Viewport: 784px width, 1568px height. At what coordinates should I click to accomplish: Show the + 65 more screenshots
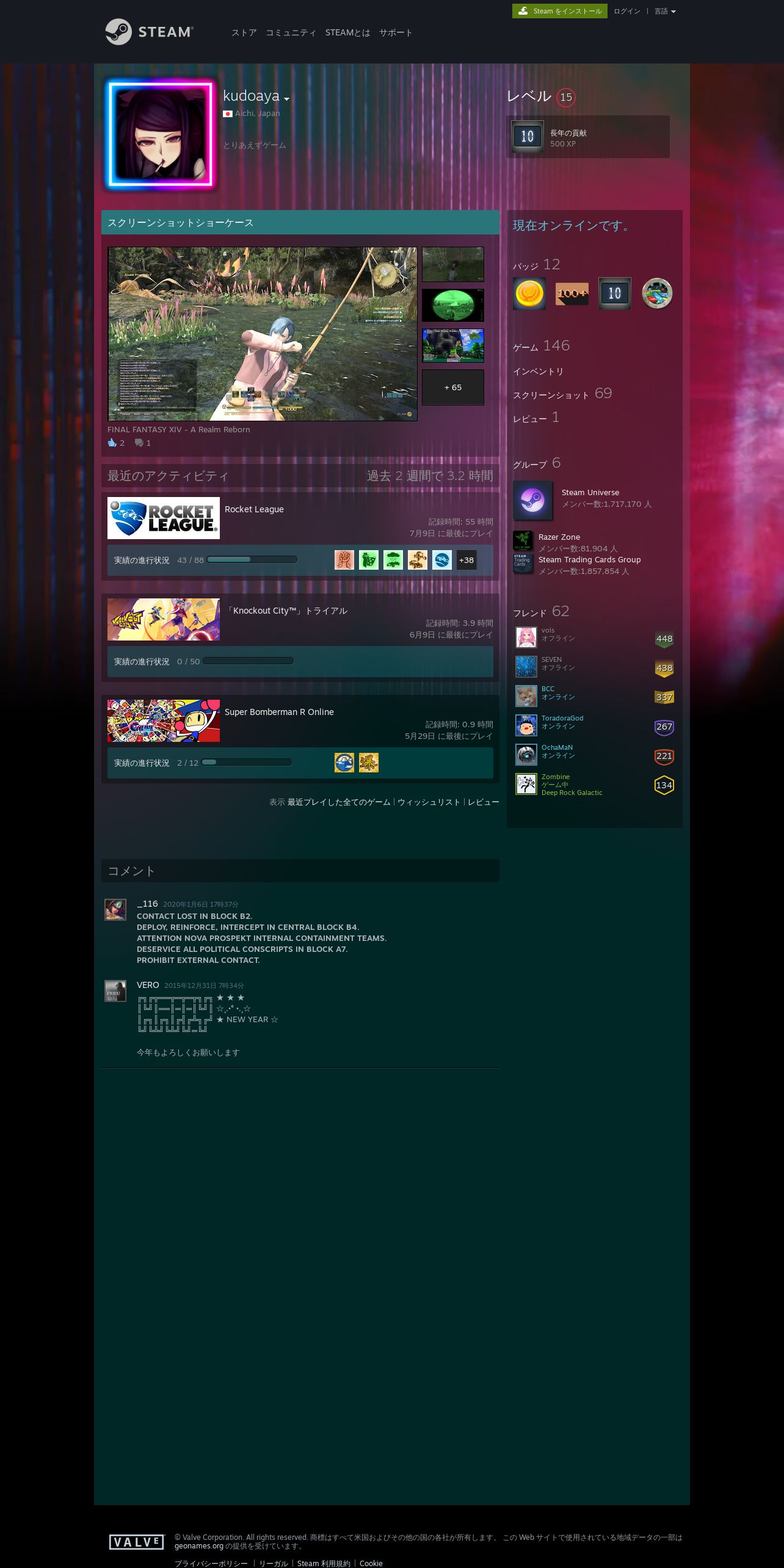pyautogui.click(x=453, y=387)
